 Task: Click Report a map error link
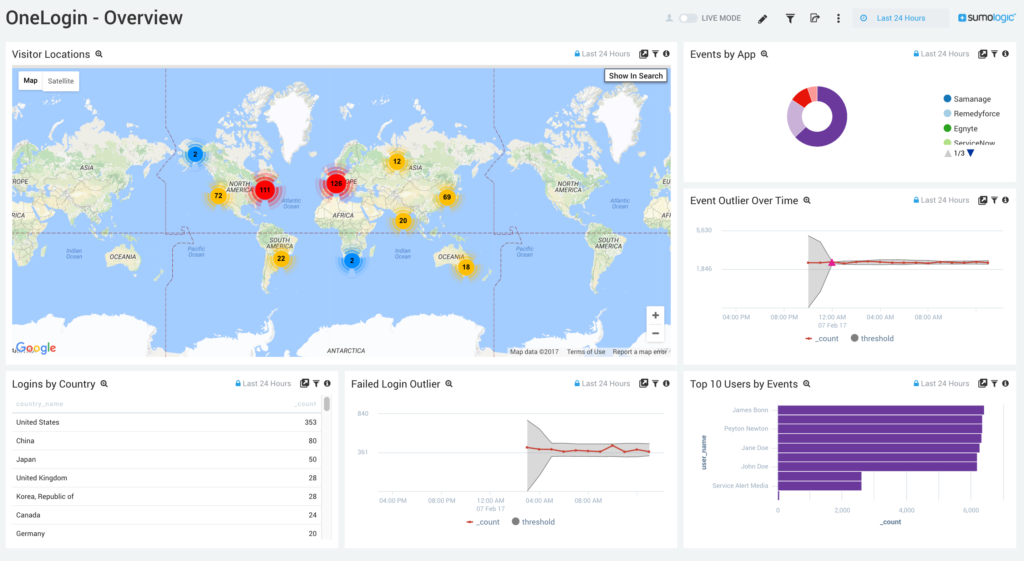click(x=639, y=352)
